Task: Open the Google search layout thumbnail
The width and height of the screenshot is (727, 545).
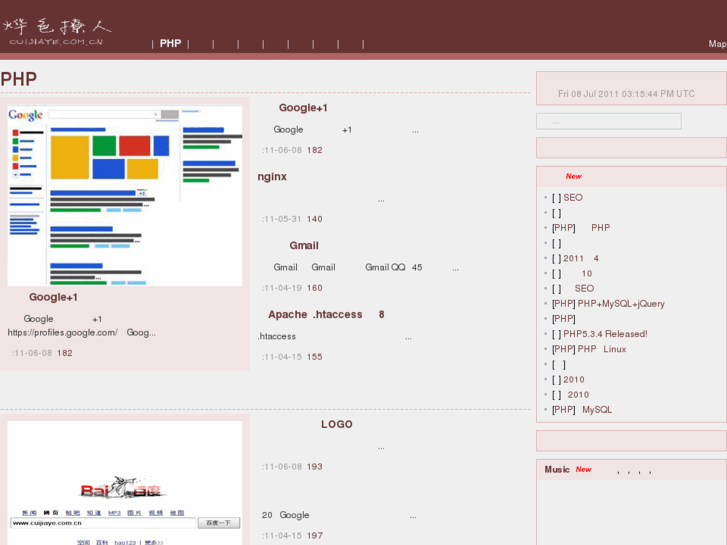Action: click(125, 196)
